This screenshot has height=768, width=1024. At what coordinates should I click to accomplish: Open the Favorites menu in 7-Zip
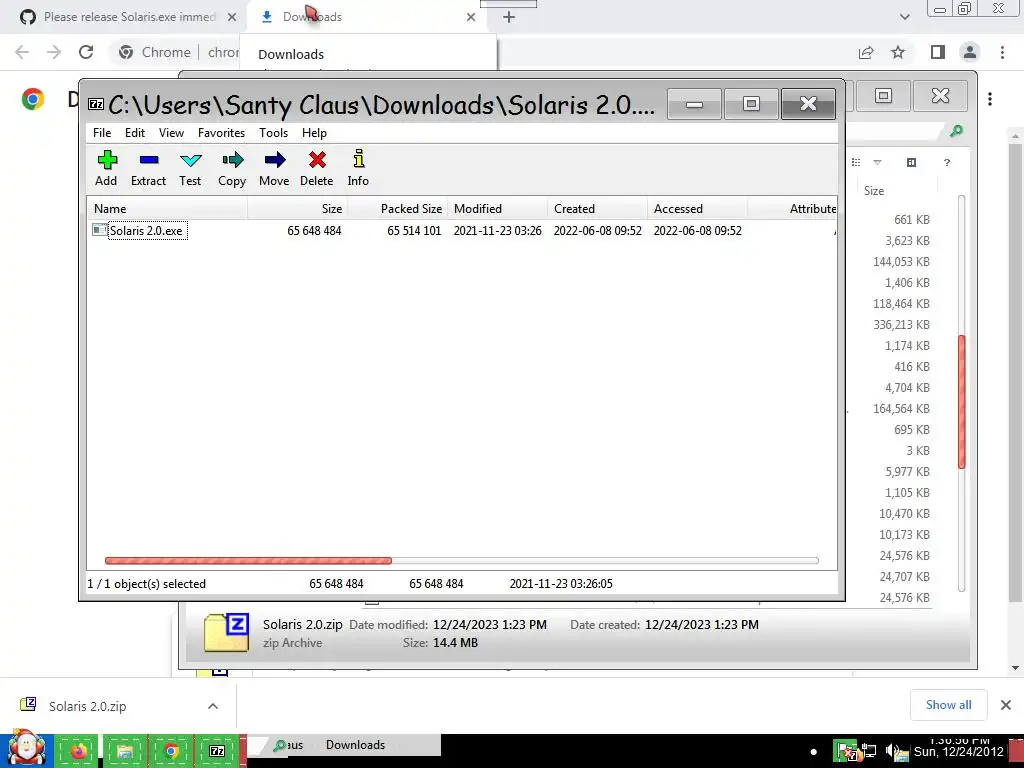221,133
